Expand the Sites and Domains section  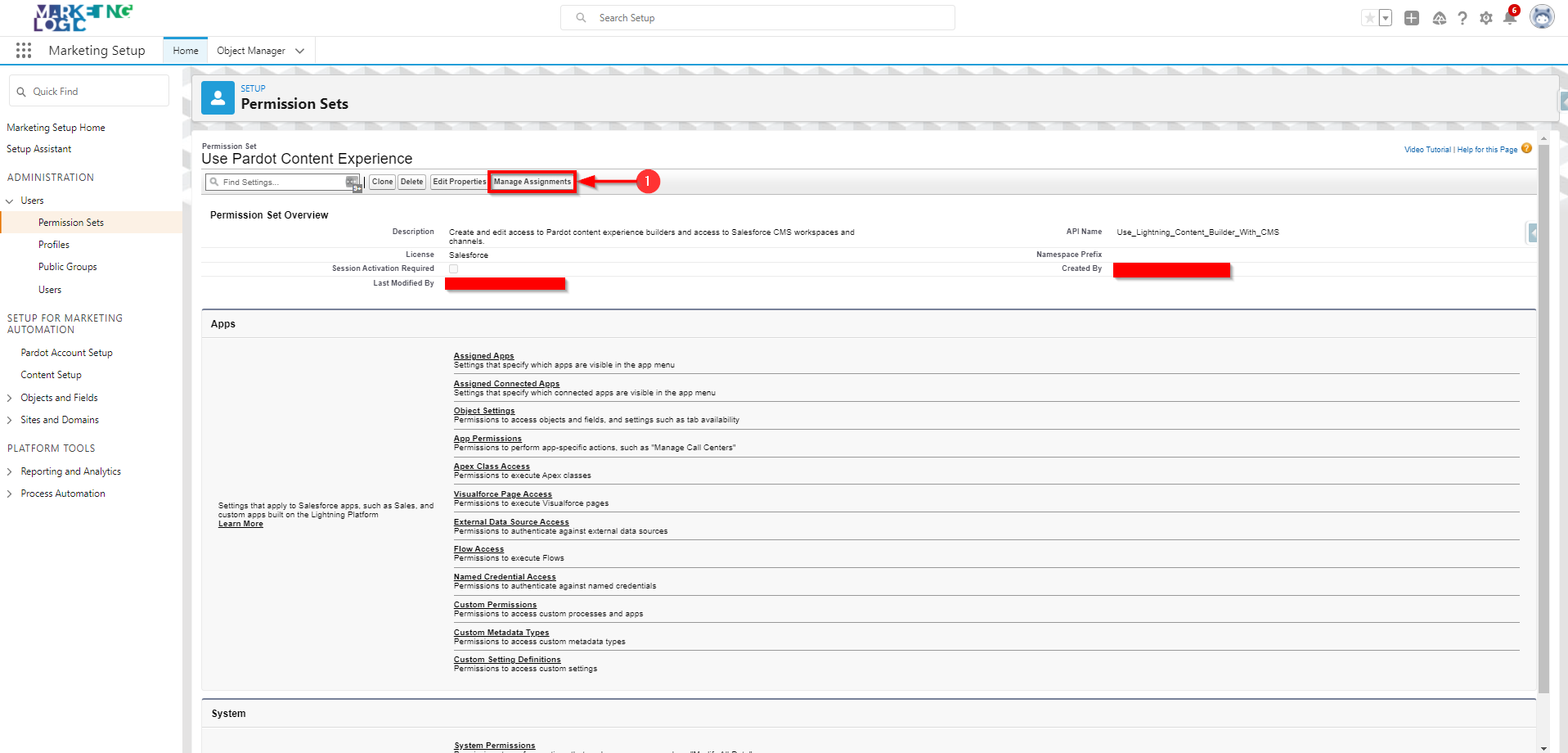click(x=10, y=420)
